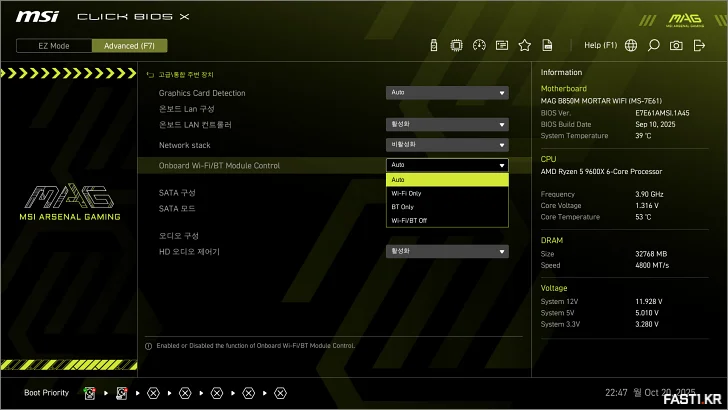Viewport: 728px width, 410px height.
Task: Select the first hard drive in Boot Priority
Action: pos(89,393)
